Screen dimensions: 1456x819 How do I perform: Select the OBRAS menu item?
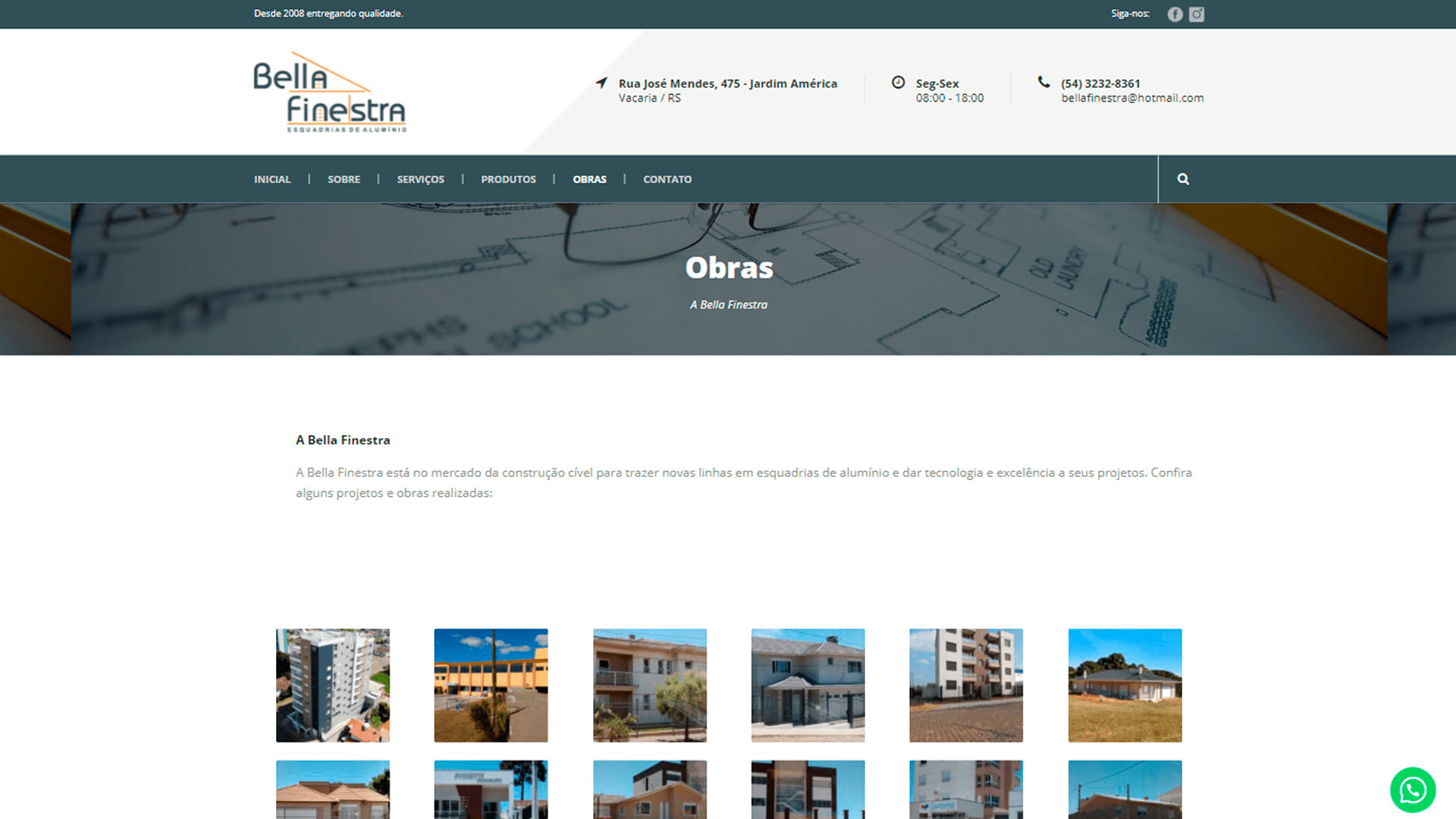[589, 179]
